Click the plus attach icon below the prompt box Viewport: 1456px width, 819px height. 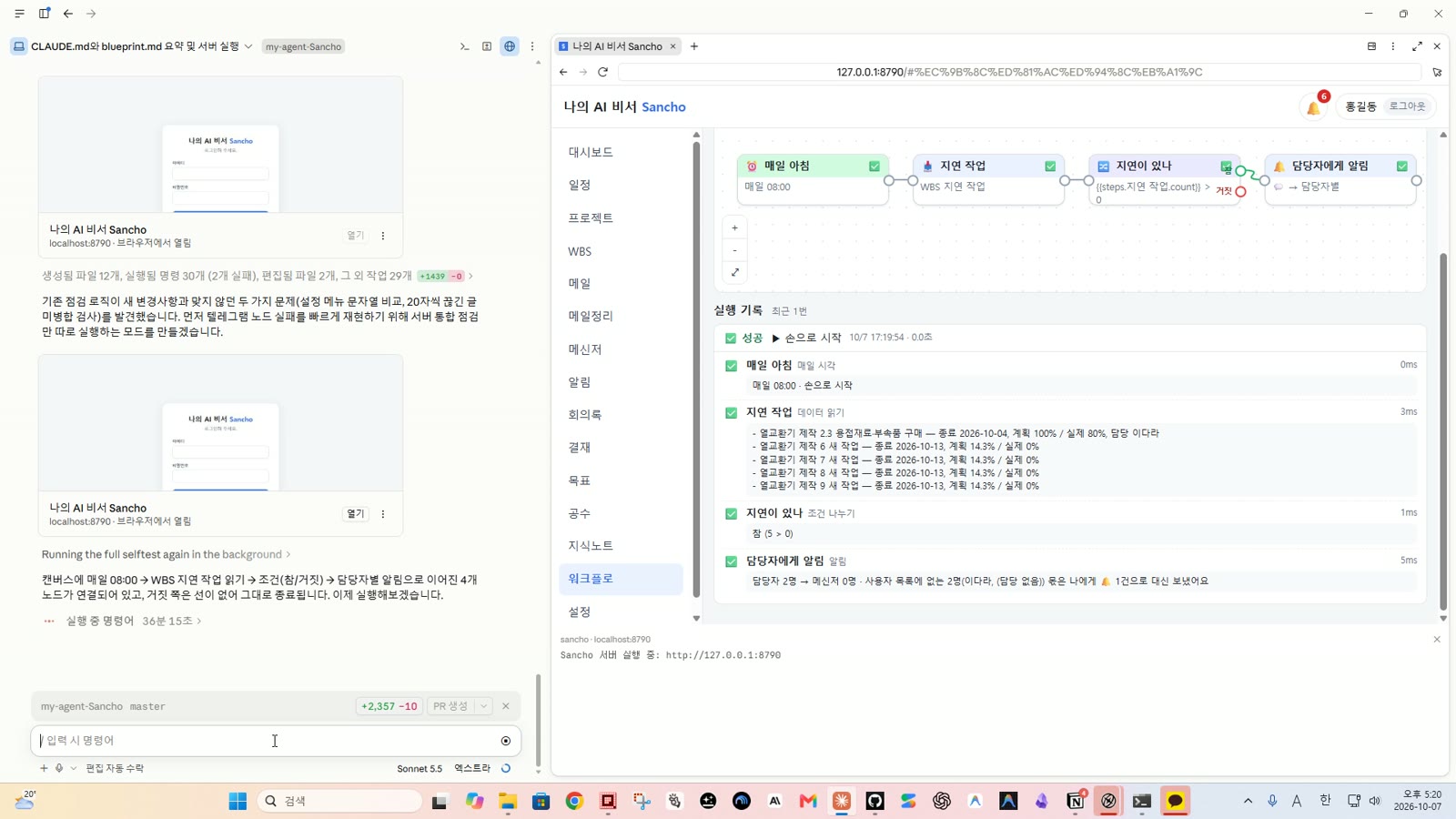tap(44, 768)
